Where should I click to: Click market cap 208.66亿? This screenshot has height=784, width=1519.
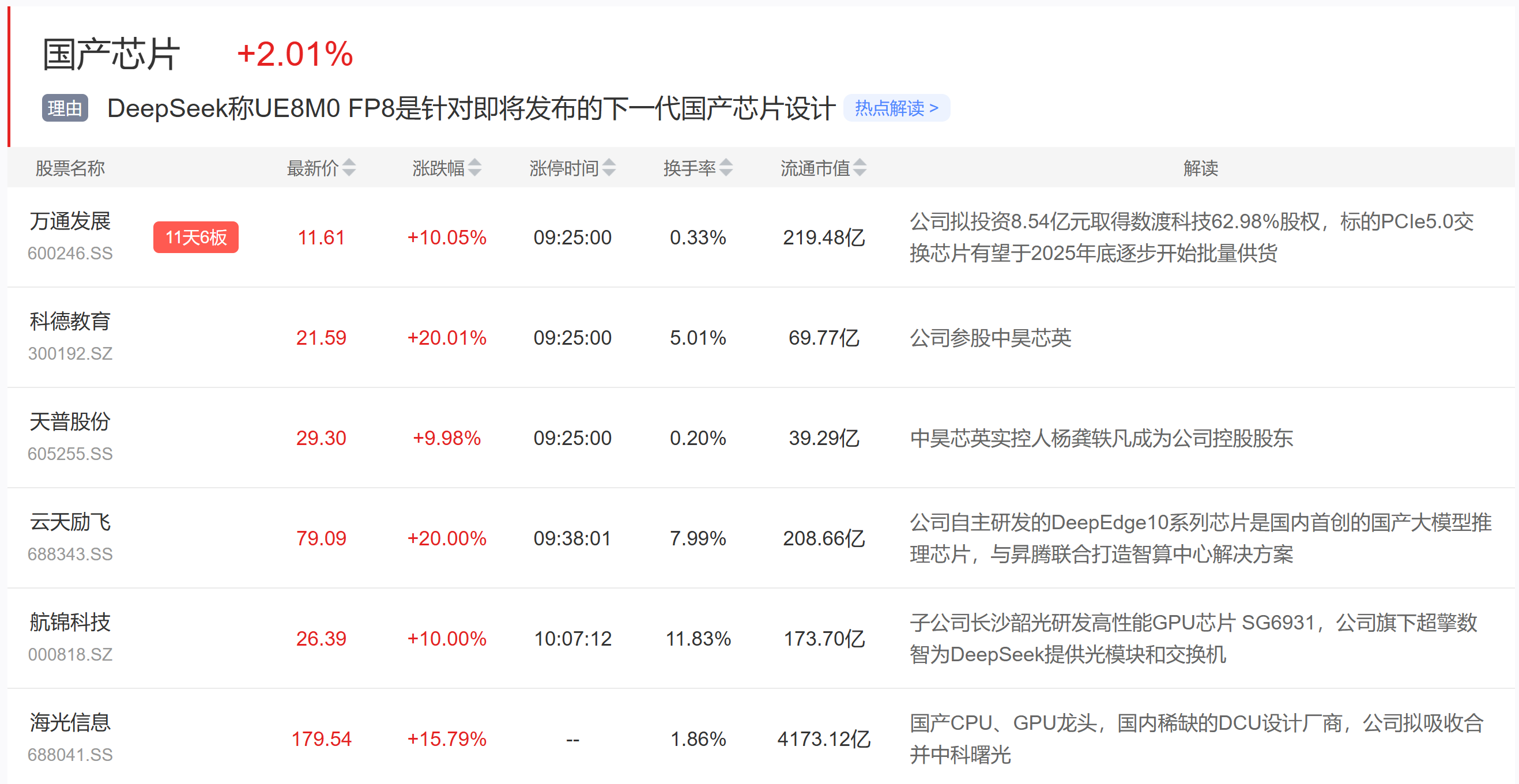tap(824, 538)
